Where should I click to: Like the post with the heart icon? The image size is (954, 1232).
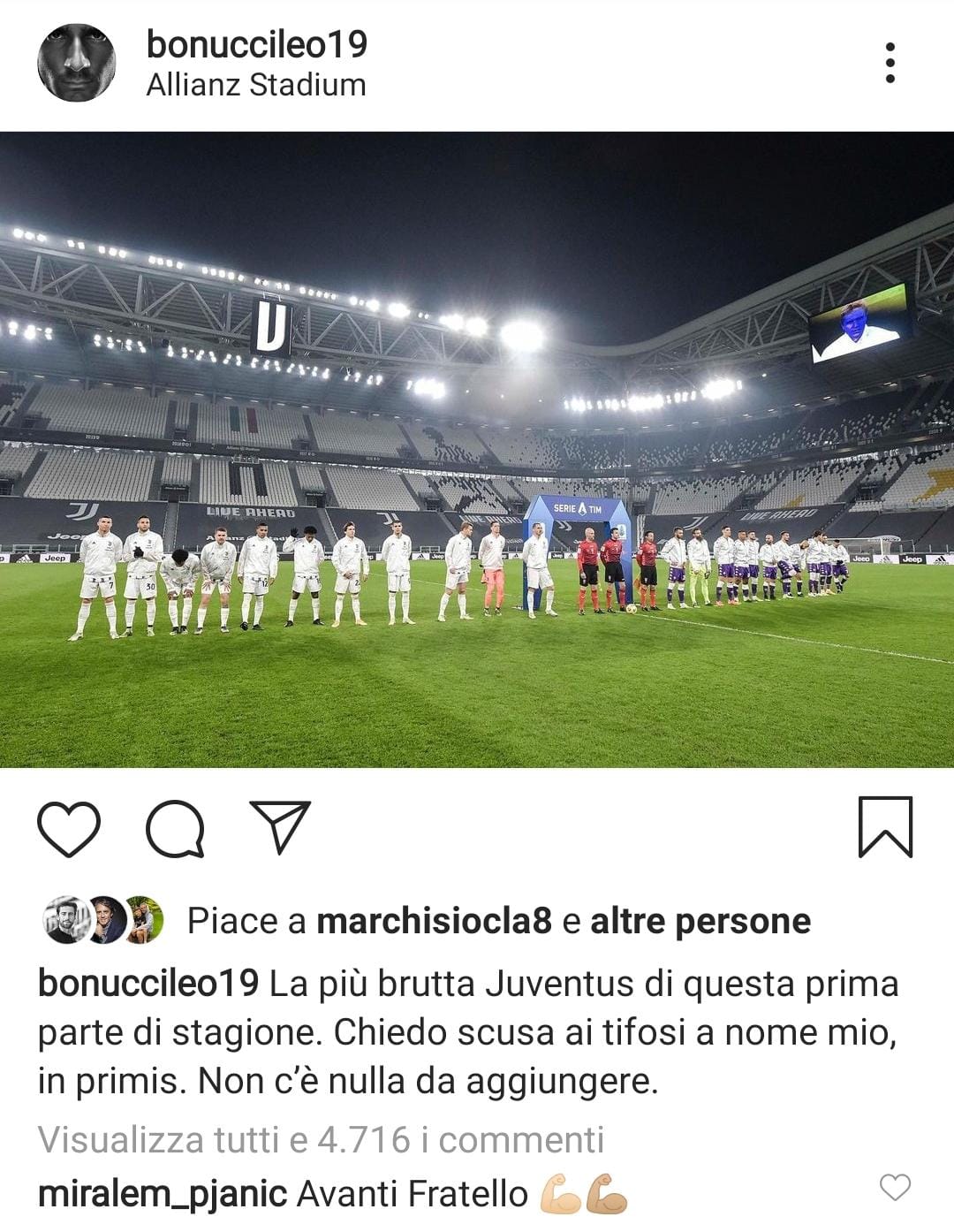69,829
